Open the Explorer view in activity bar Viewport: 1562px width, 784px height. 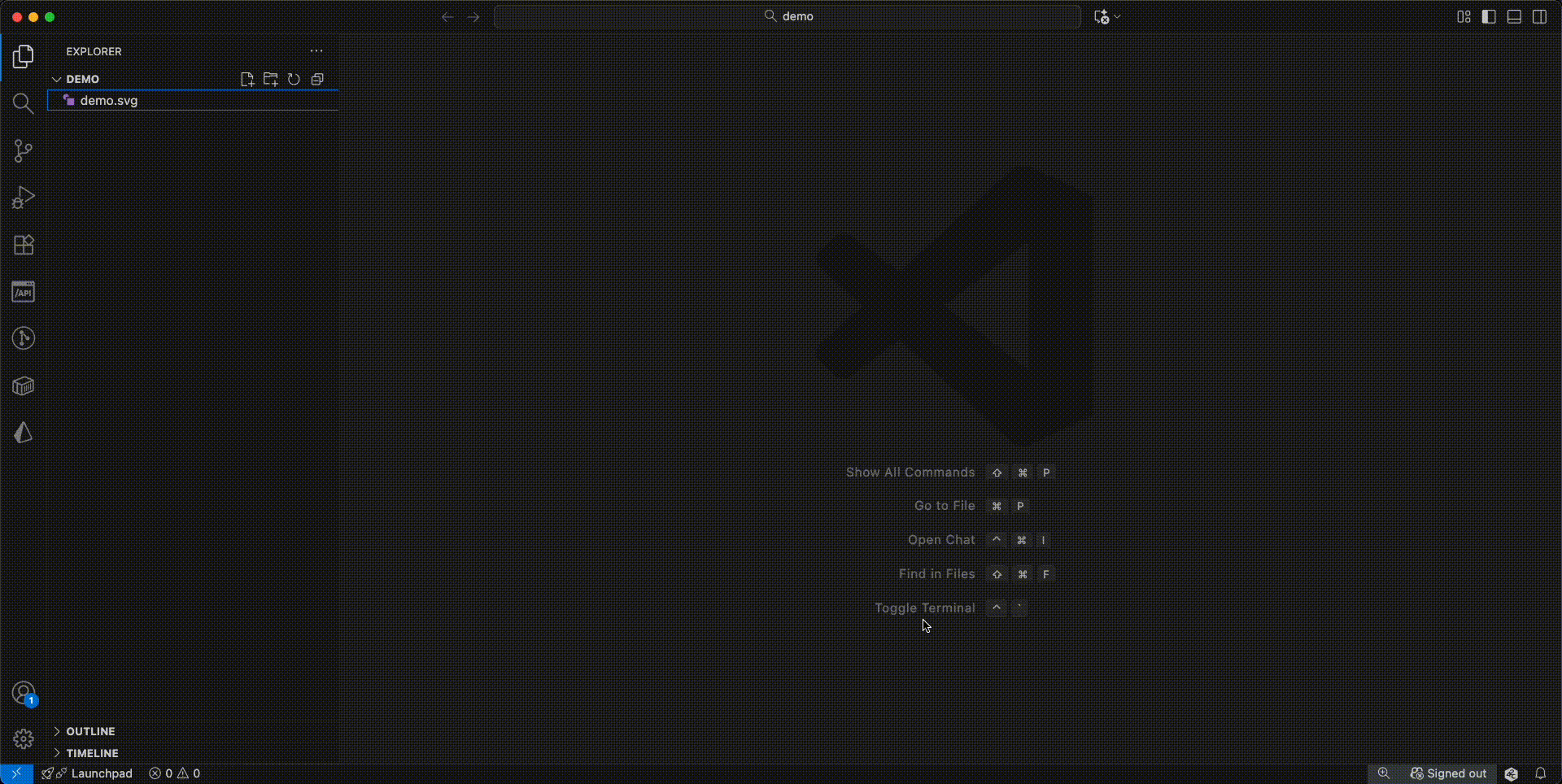24,56
